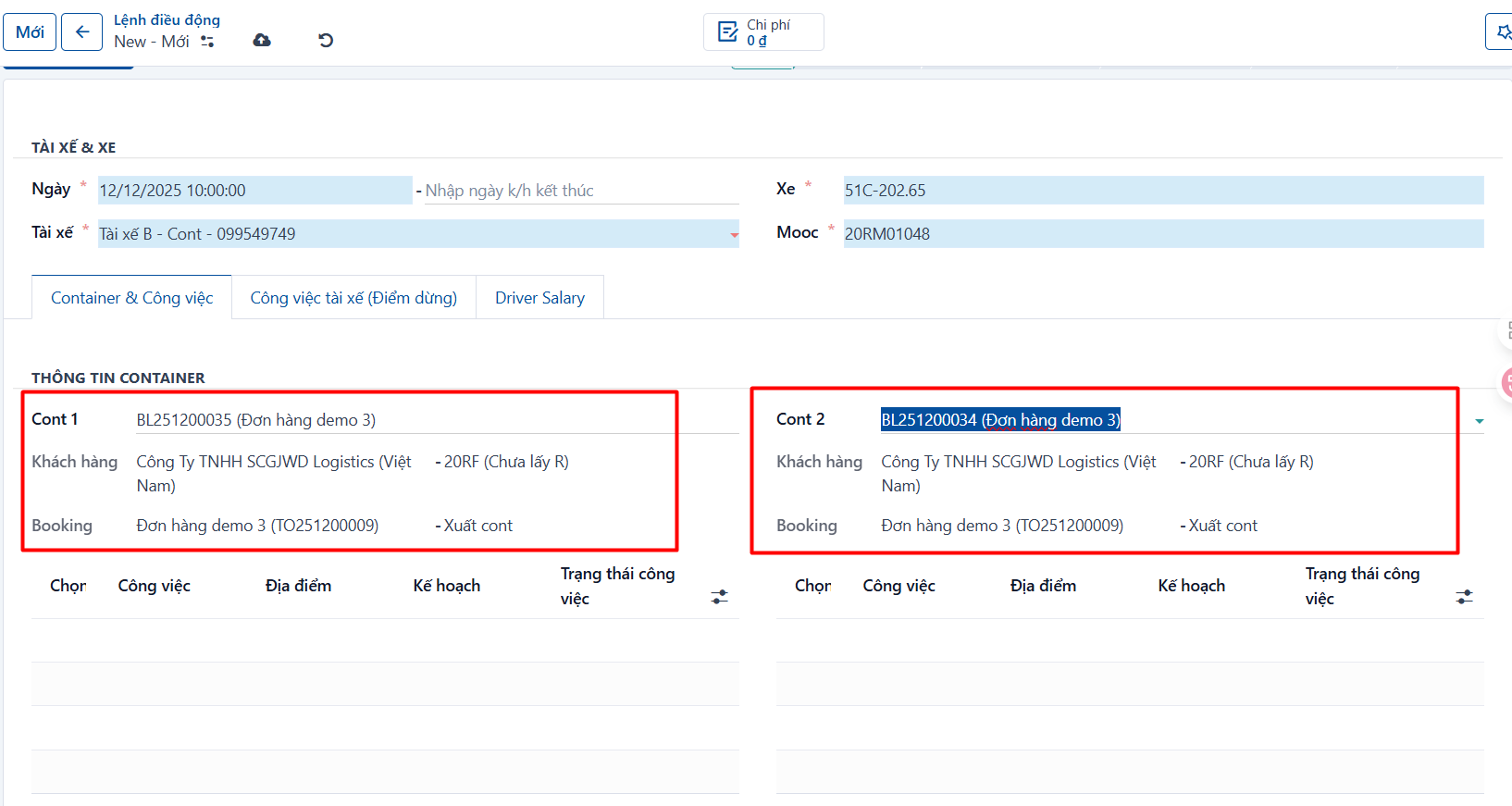Expand the Cont 2 dropdown arrow
The image size is (1512, 806).
click(x=1479, y=421)
